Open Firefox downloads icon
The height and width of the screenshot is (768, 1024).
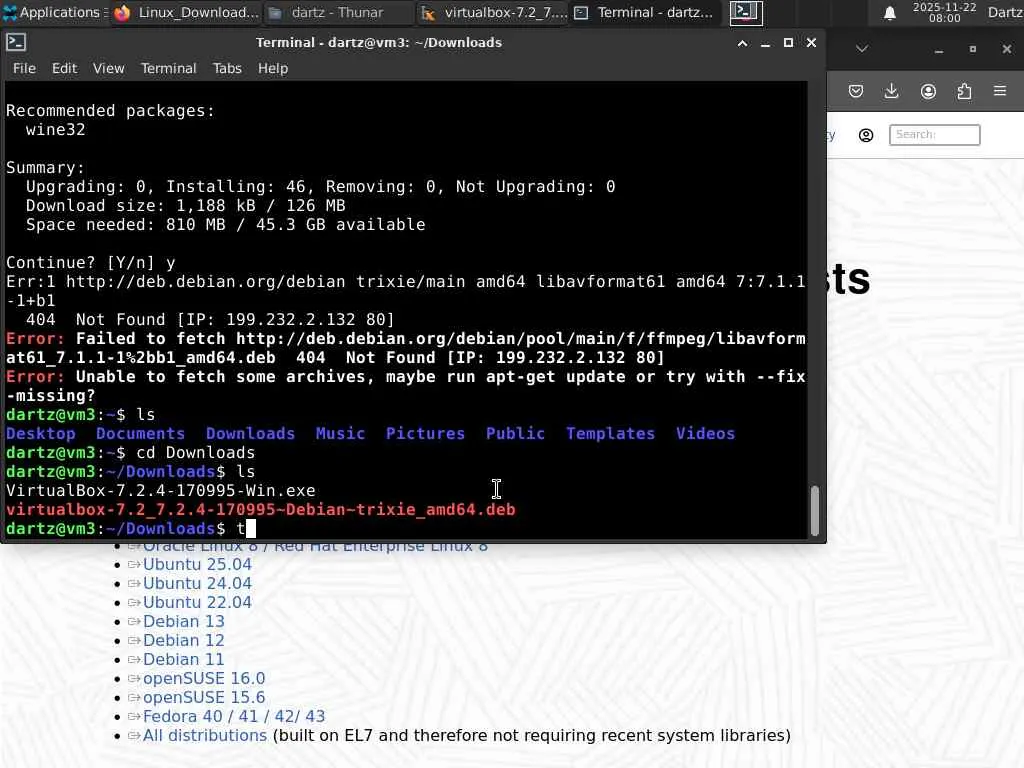pyautogui.click(x=891, y=91)
